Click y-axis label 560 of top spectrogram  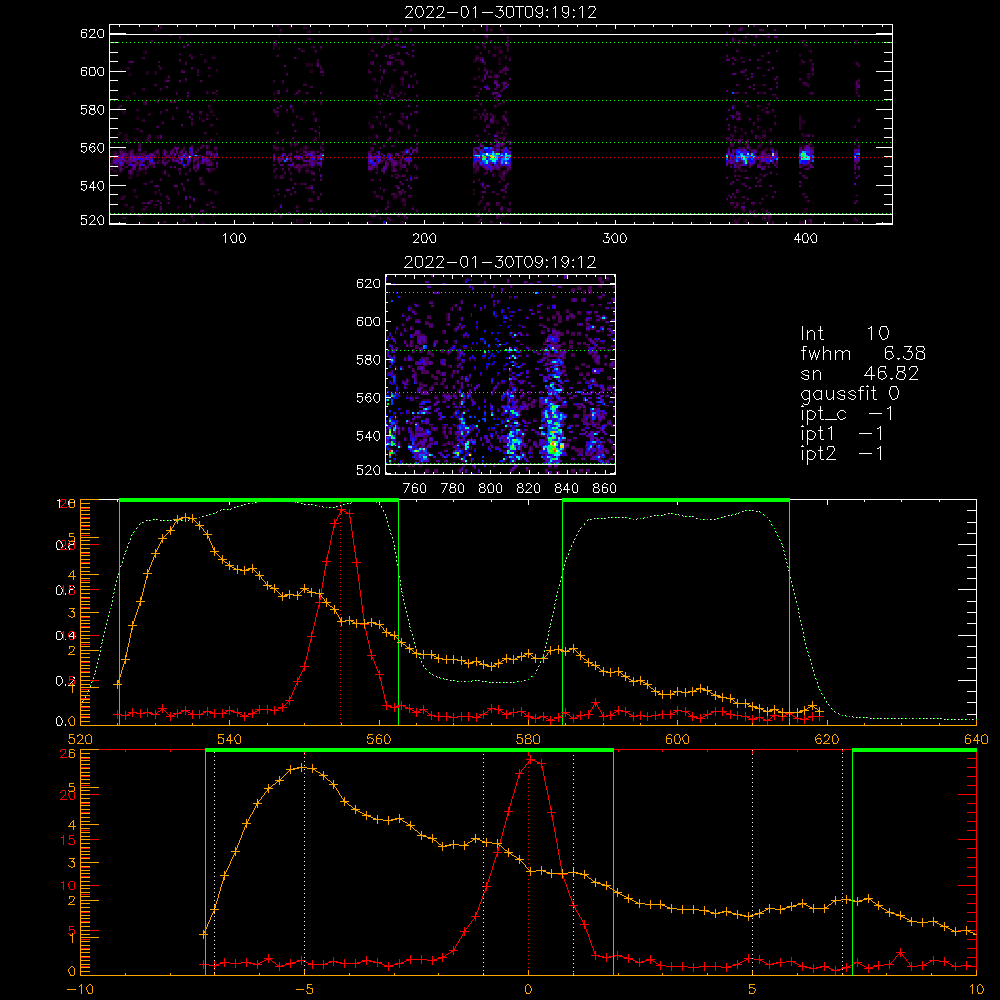tap(92, 147)
